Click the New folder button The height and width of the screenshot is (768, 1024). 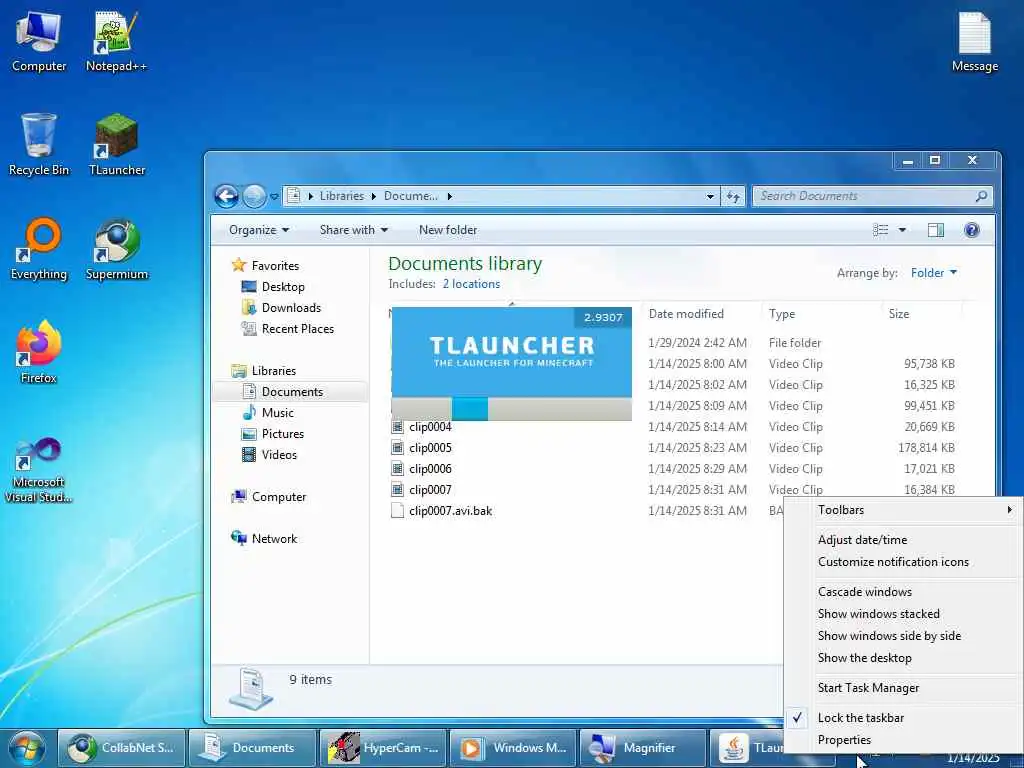point(448,230)
